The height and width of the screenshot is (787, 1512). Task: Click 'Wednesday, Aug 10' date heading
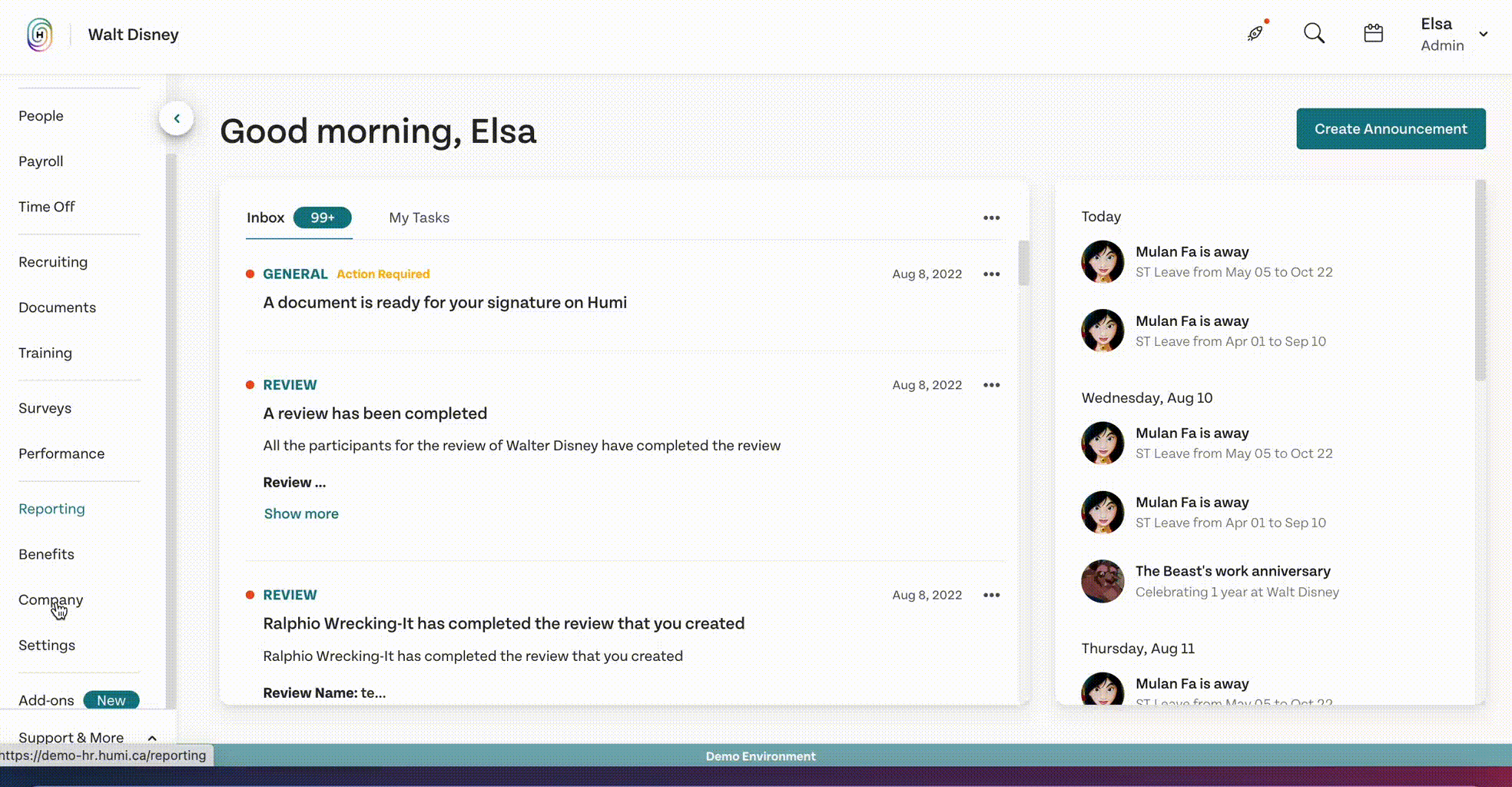coord(1147,398)
